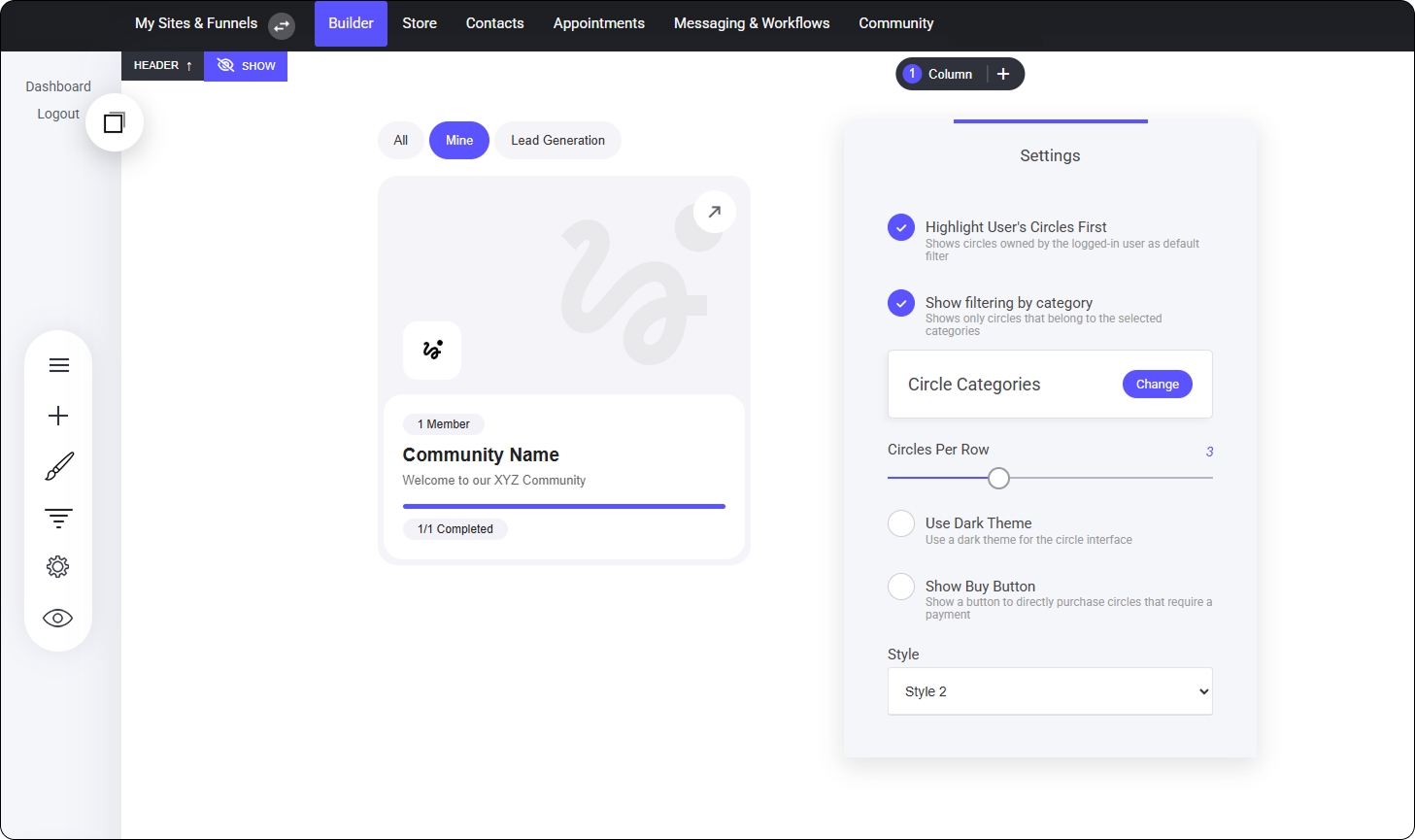Open the hamburger menu in left toolbar
The height and width of the screenshot is (840, 1415).
tap(58, 365)
